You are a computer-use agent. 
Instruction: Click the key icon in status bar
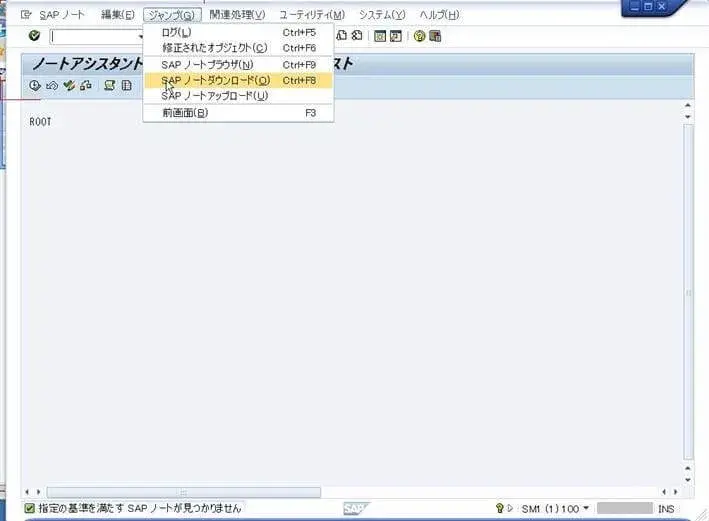coord(500,508)
